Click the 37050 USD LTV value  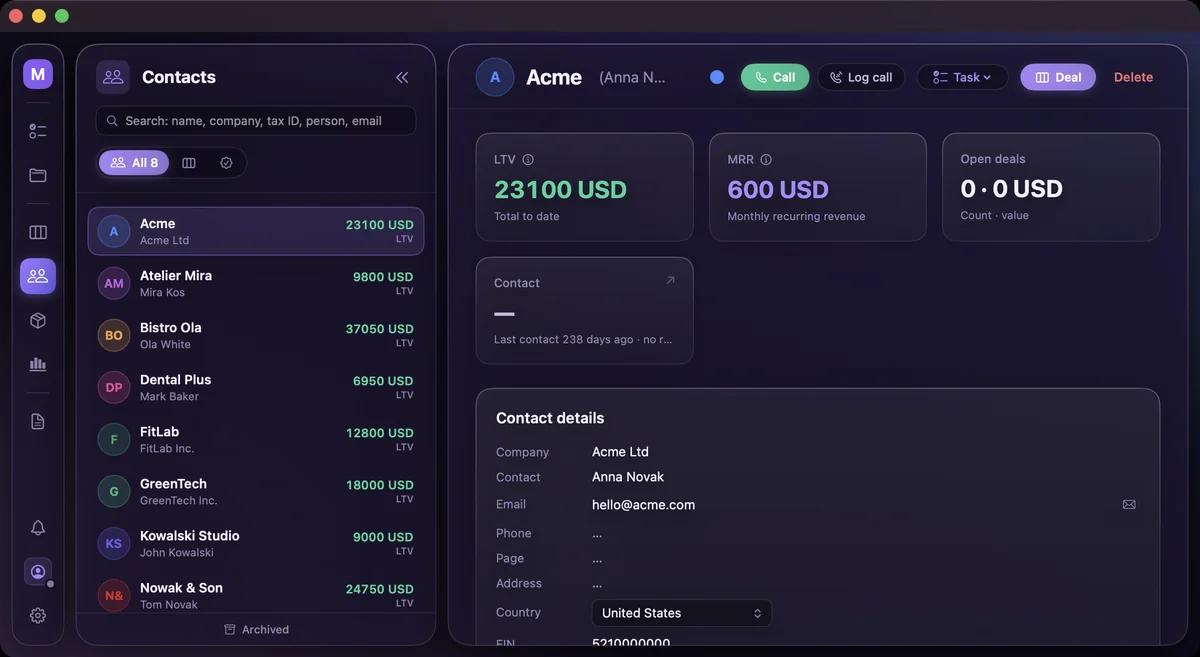(379, 329)
